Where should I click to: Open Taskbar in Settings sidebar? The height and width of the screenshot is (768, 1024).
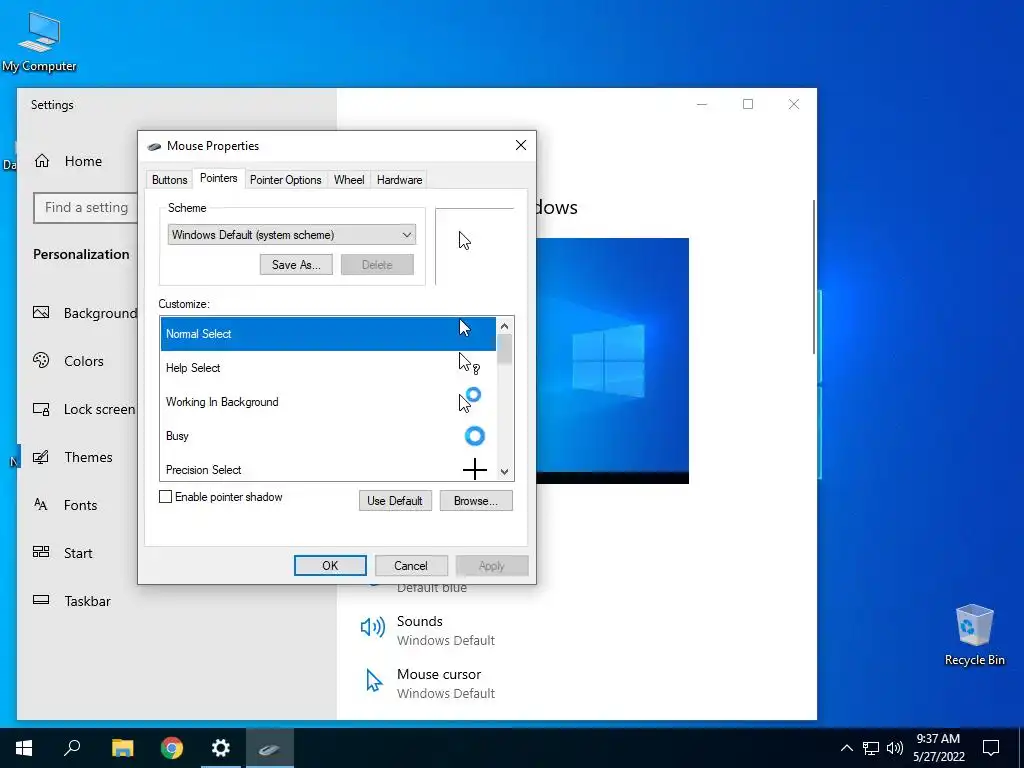(87, 601)
